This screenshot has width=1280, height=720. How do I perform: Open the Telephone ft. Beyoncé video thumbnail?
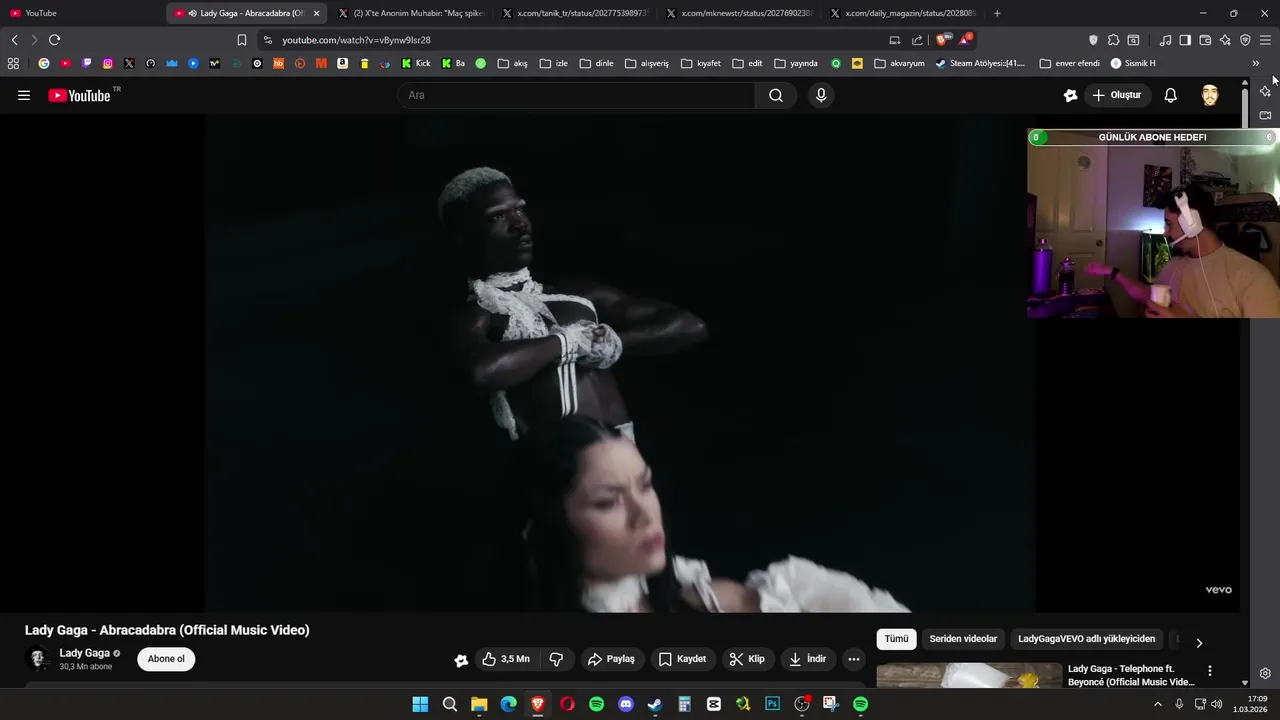[969, 676]
